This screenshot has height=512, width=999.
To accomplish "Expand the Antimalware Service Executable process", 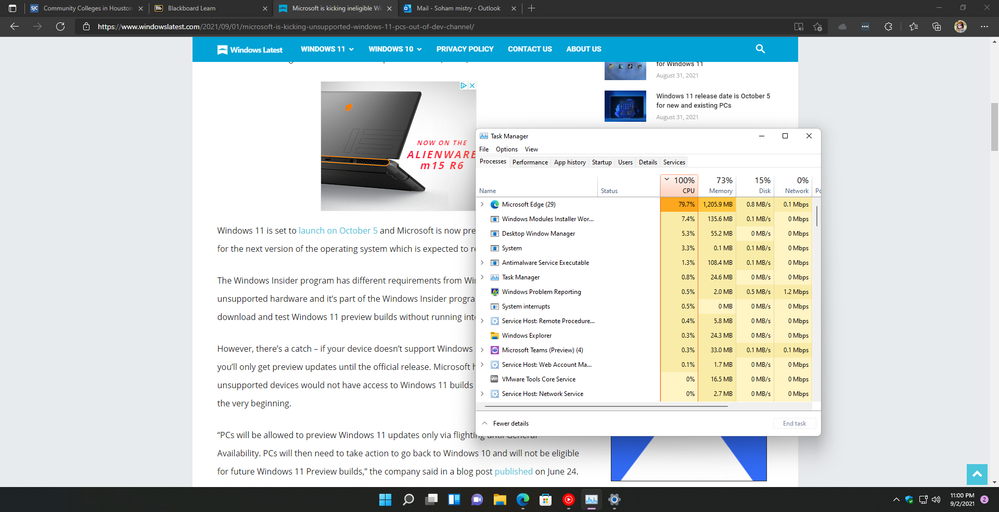I will tap(482, 262).
